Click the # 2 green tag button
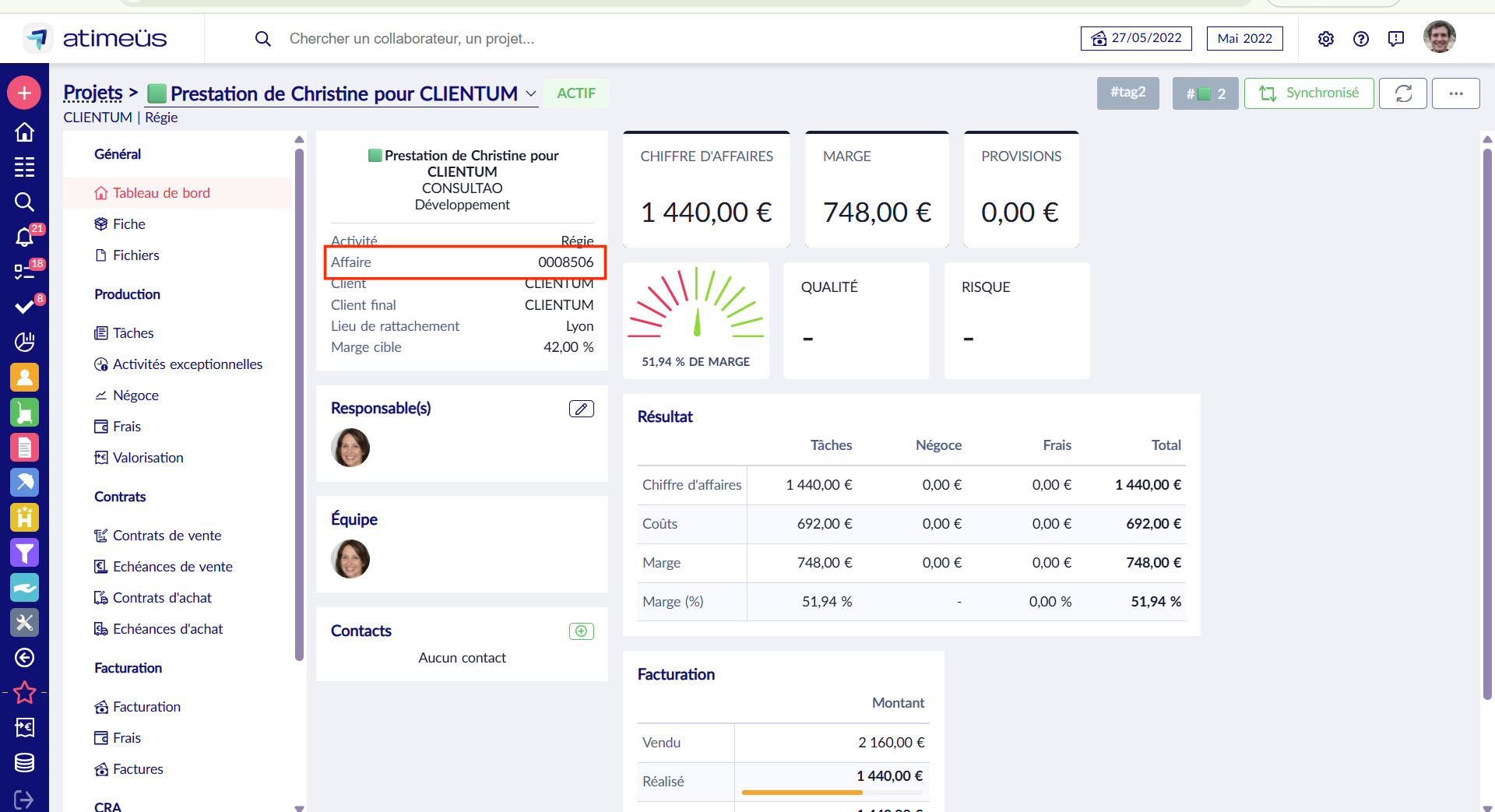 (1205, 93)
